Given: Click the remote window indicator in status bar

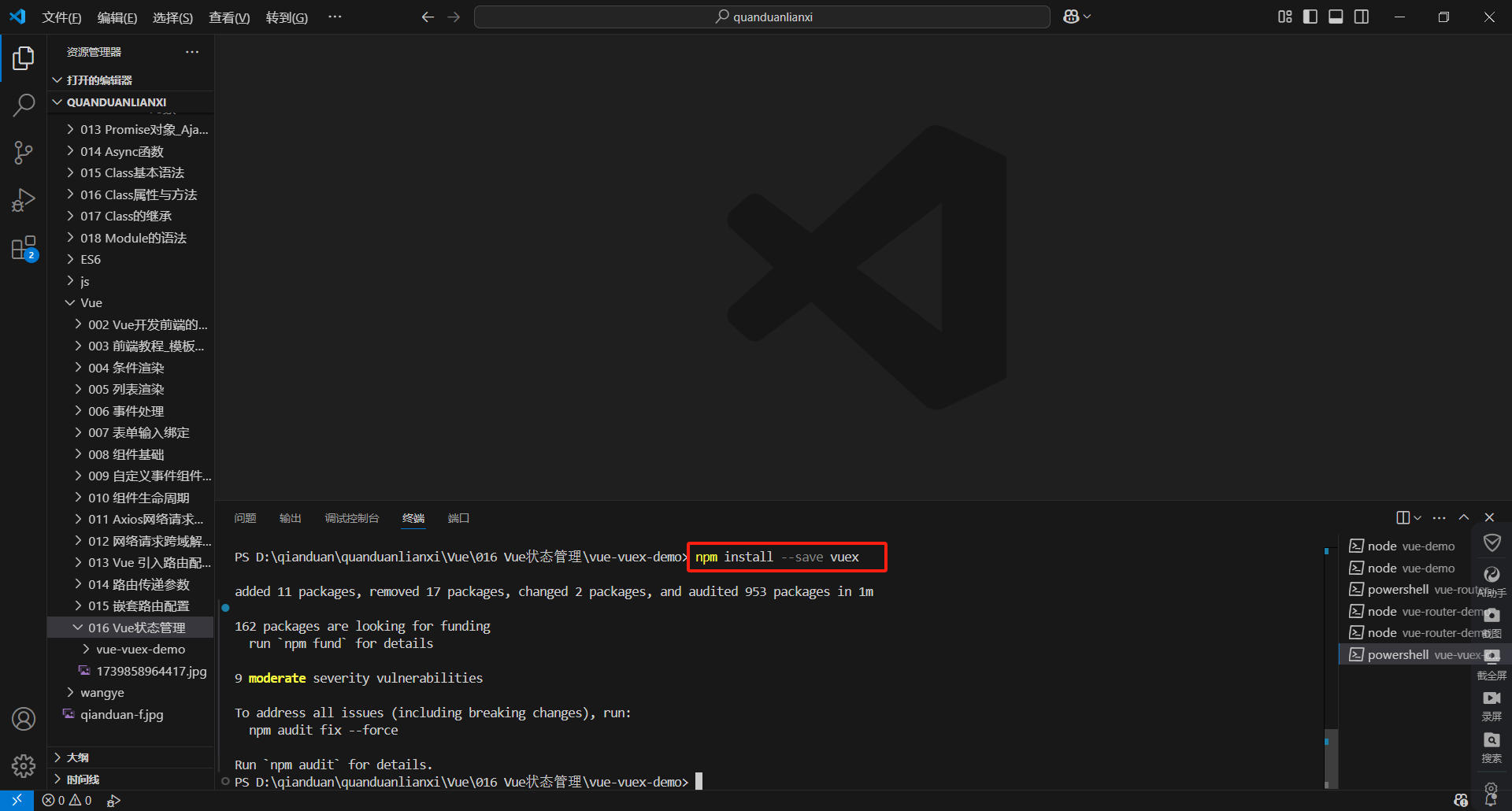Looking at the screenshot, I should pyautogui.click(x=17, y=800).
